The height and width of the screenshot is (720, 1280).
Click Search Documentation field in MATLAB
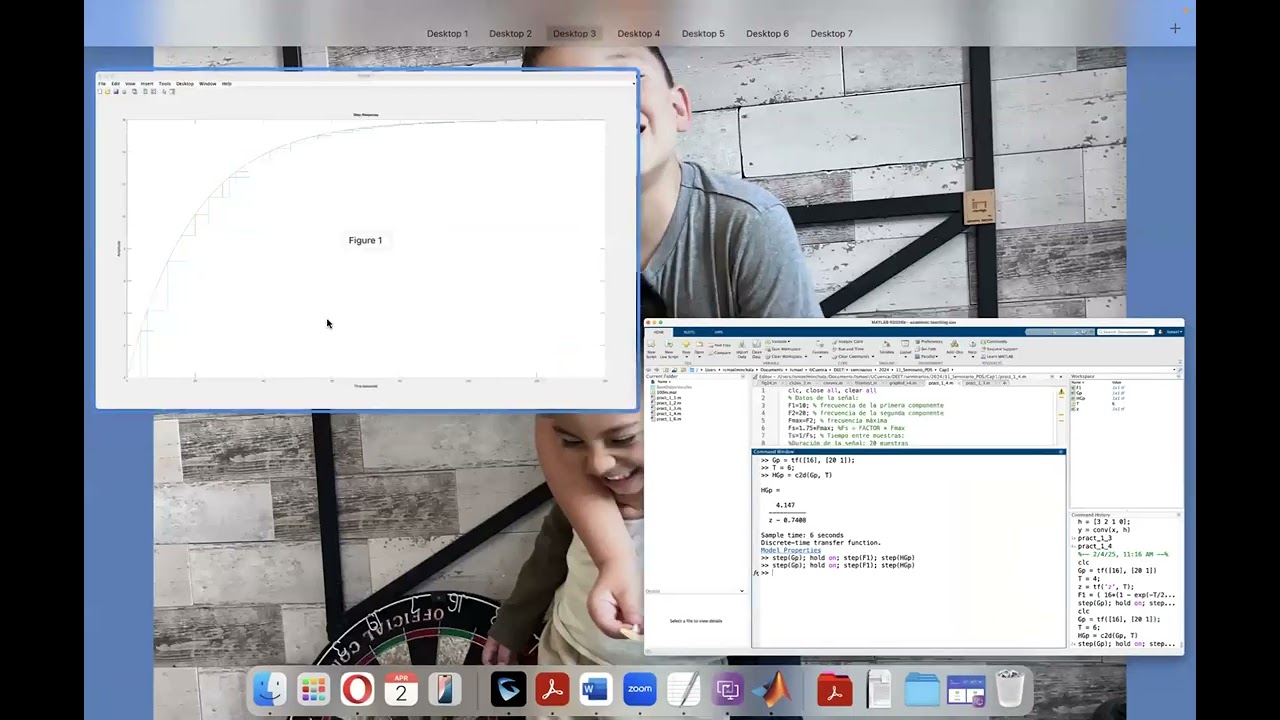coord(1126,332)
